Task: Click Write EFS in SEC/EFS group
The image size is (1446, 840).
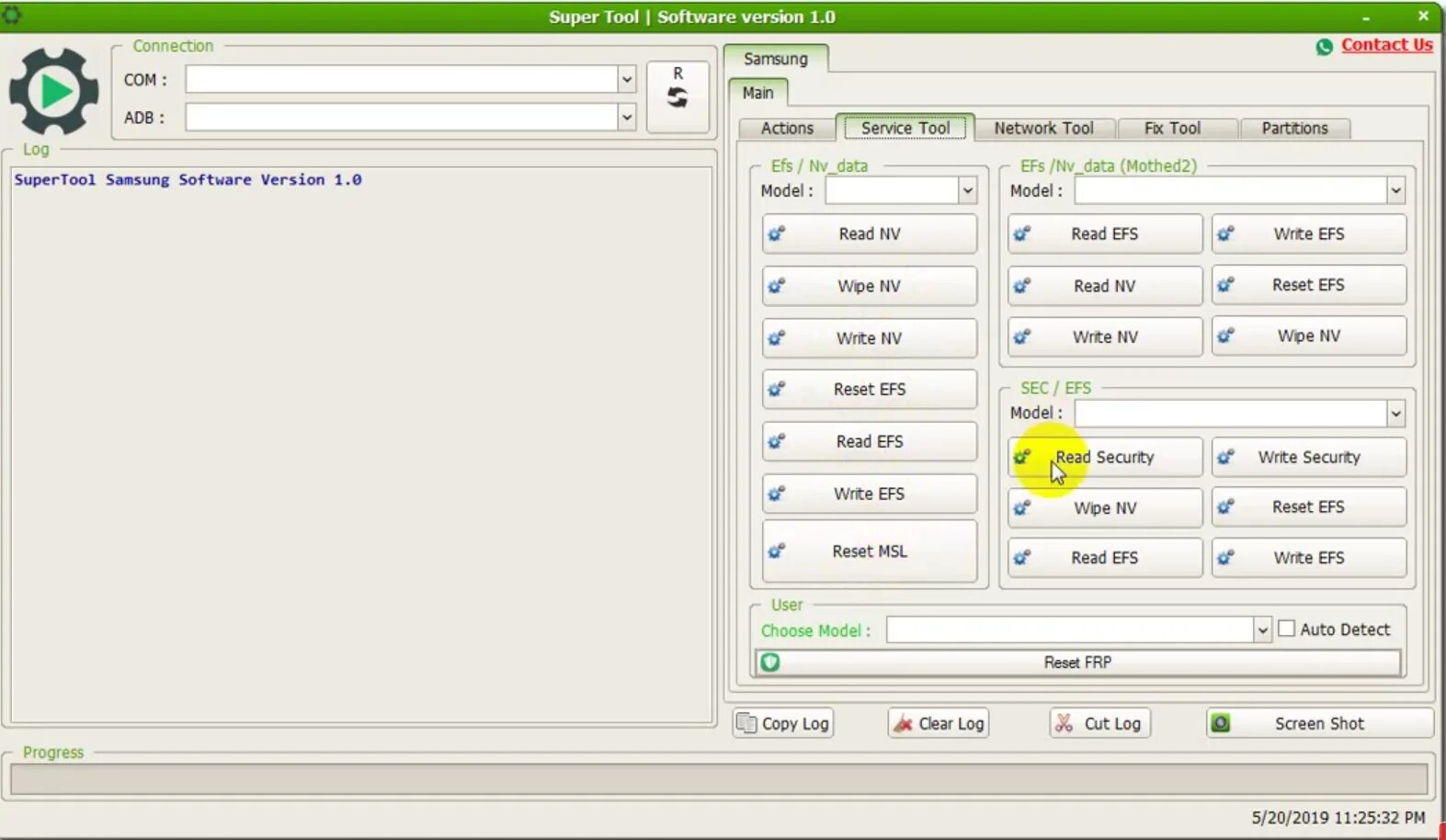Action: pyautogui.click(x=1309, y=558)
